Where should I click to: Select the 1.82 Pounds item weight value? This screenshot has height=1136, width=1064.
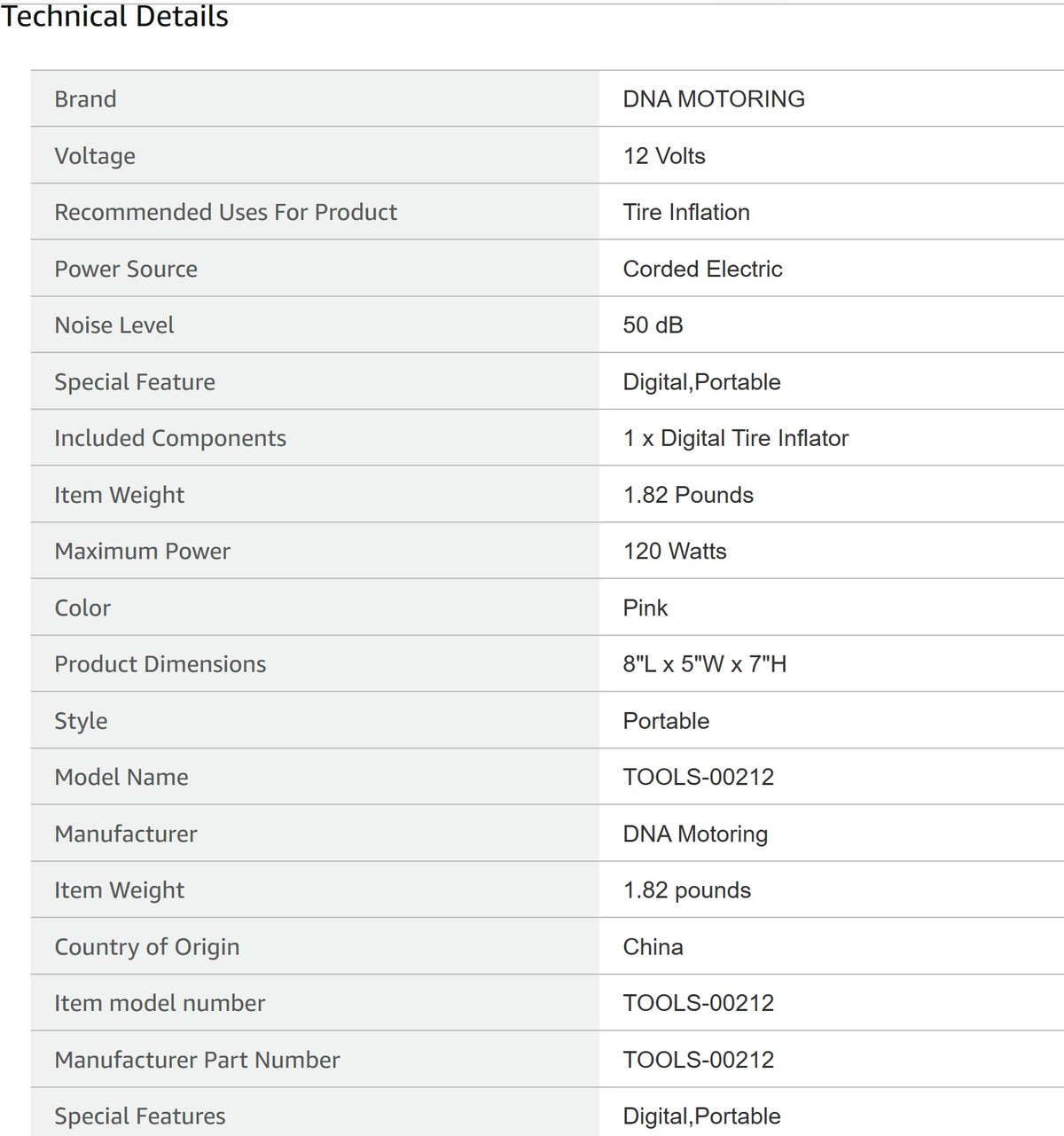click(688, 495)
